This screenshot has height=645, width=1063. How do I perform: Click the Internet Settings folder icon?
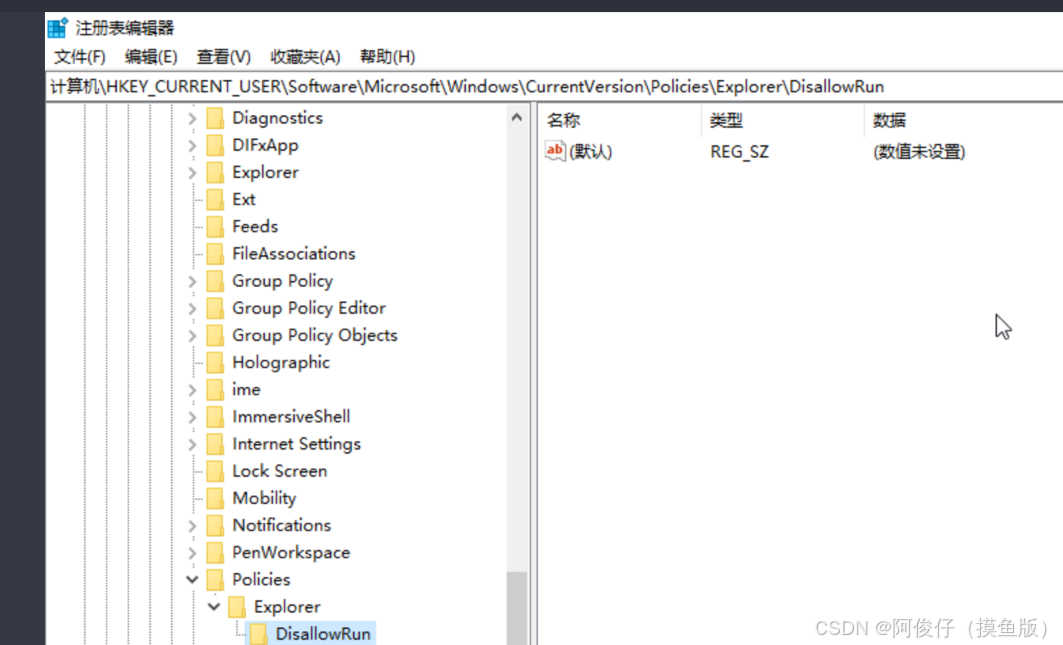coord(214,443)
